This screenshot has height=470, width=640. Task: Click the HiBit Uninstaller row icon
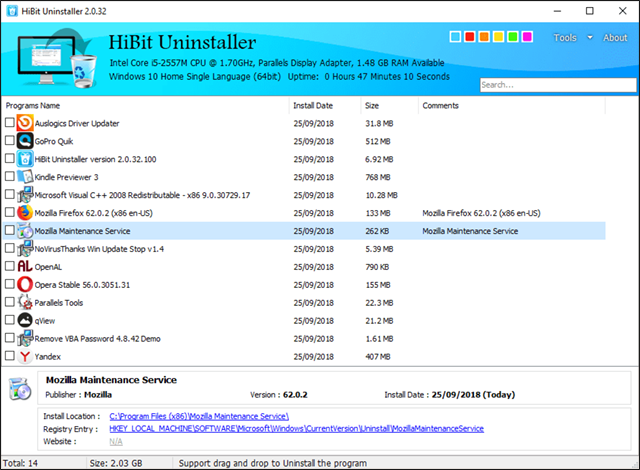(25, 159)
